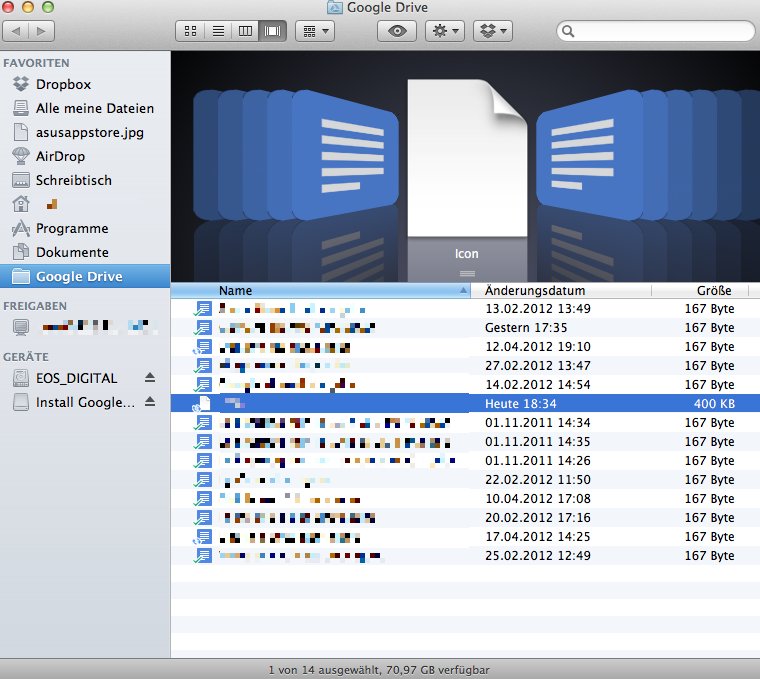Select Alle meine Dateien in sidebar

pos(85,108)
